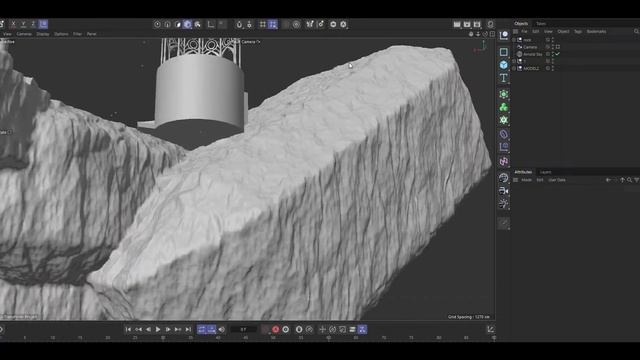Screen dimensions: 640x360
Task: Open the Object Manager File menu
Action: [524, 31]
